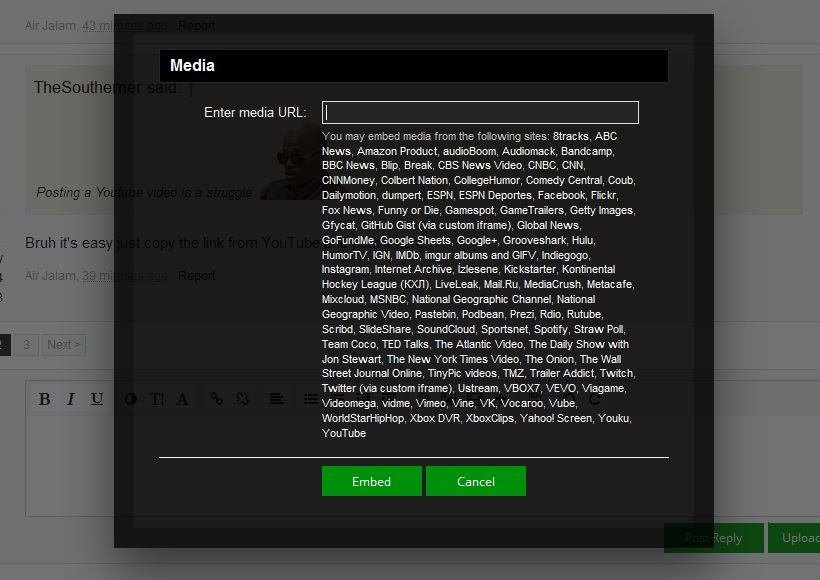Report the post from 39 minutes ago

coord(196,276)
